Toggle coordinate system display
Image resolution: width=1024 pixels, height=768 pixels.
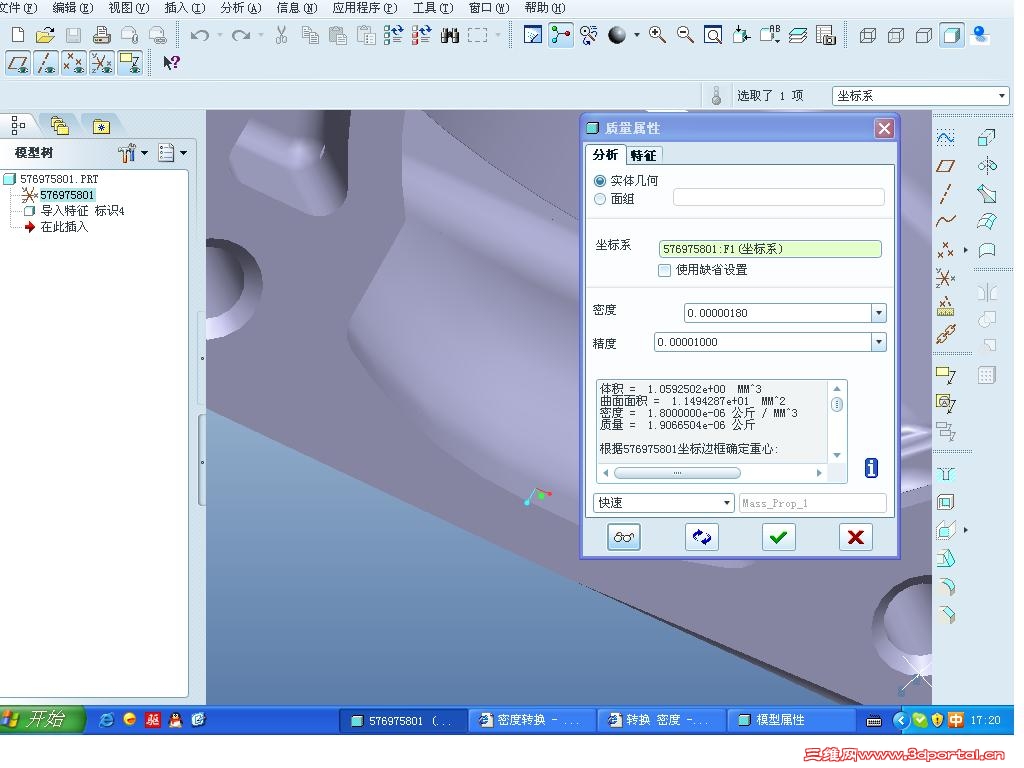101,63
